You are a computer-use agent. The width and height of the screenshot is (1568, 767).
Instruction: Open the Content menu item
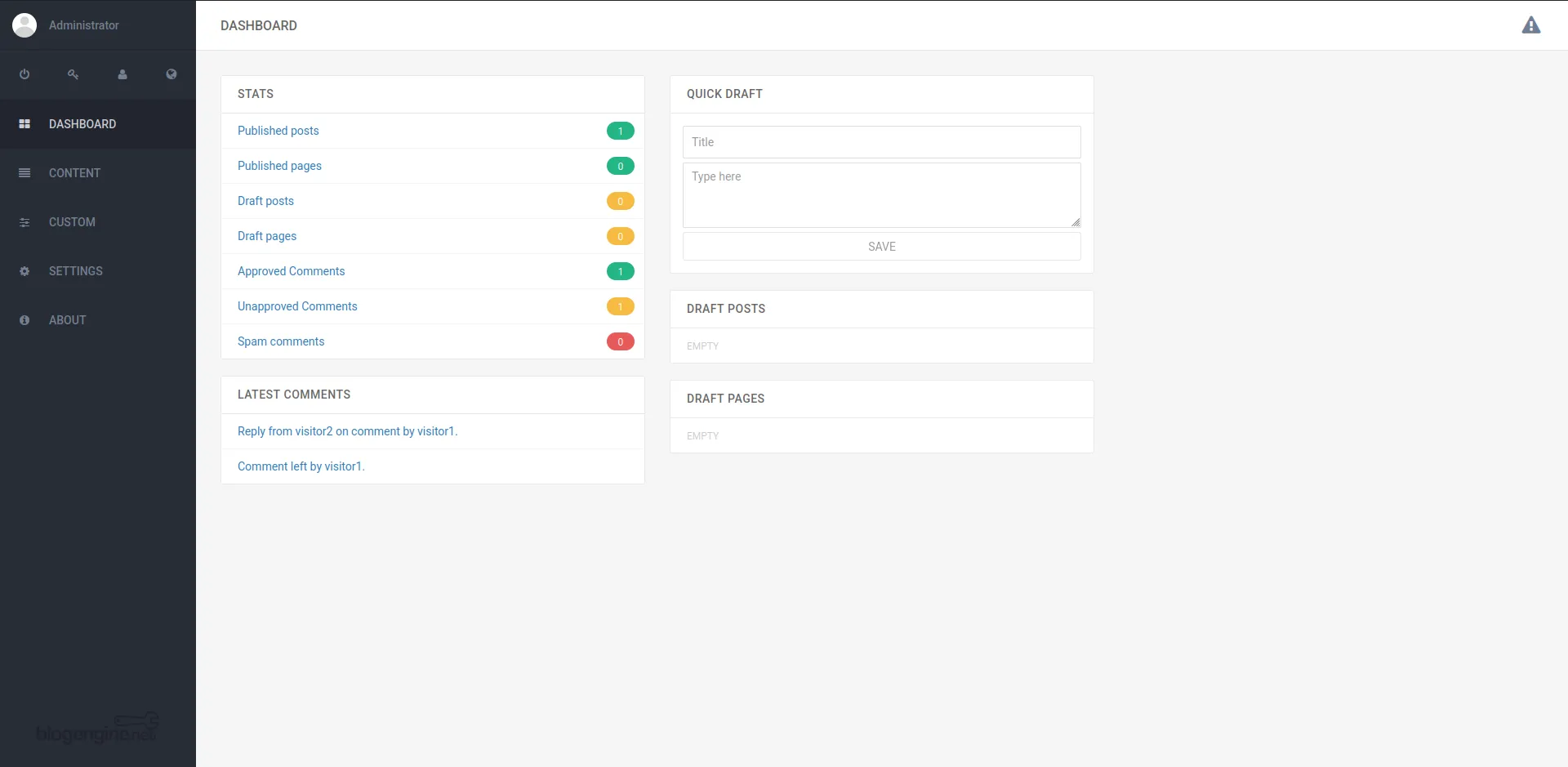(74, 173)
